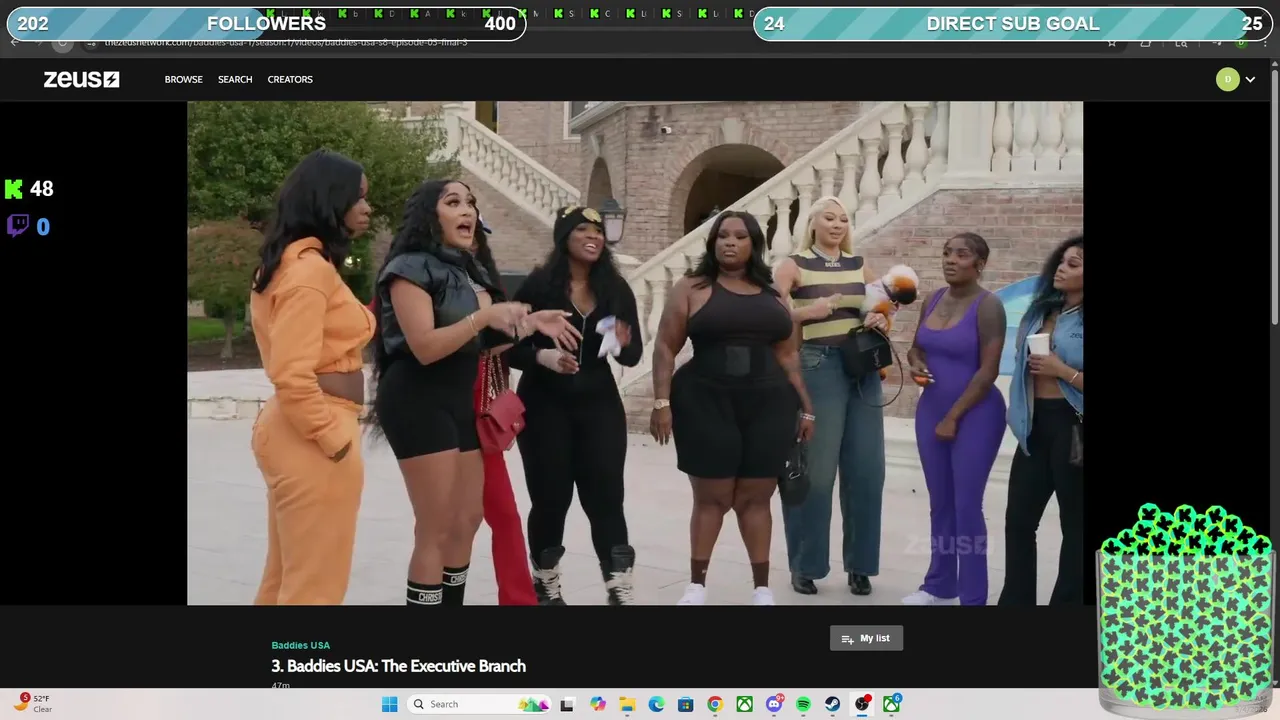The height and width of the screenshot is (720, 1280).
Task: Bookmark the page with the star icon
Action: point(1111,42)
